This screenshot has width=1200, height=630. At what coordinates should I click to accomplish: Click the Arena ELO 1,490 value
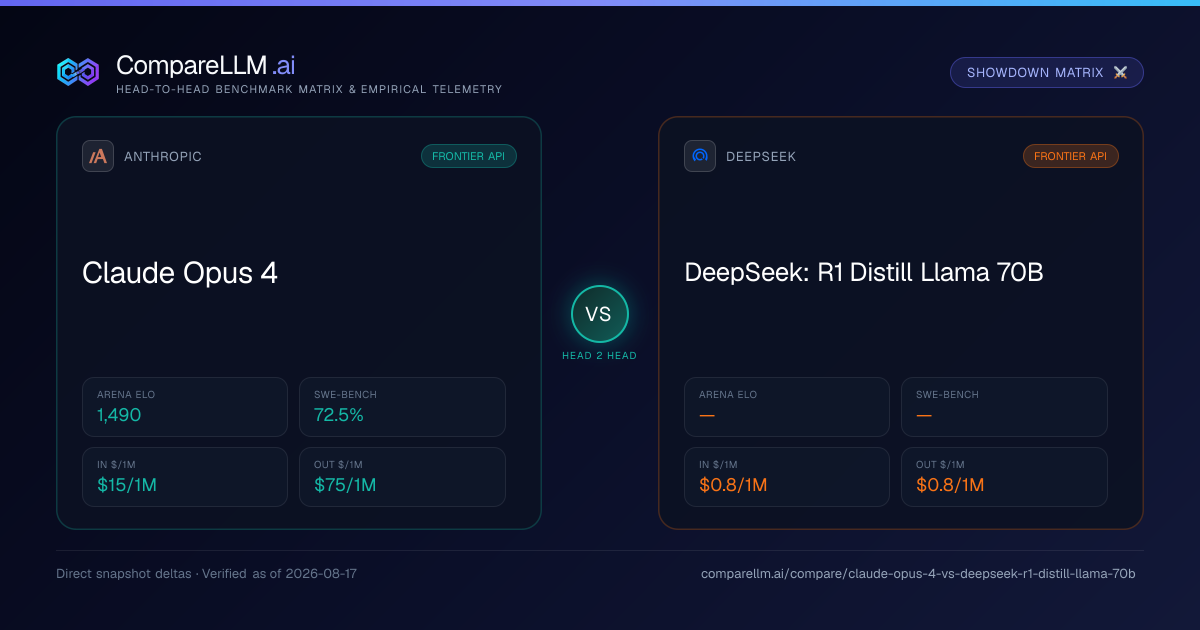coord(119,415)
